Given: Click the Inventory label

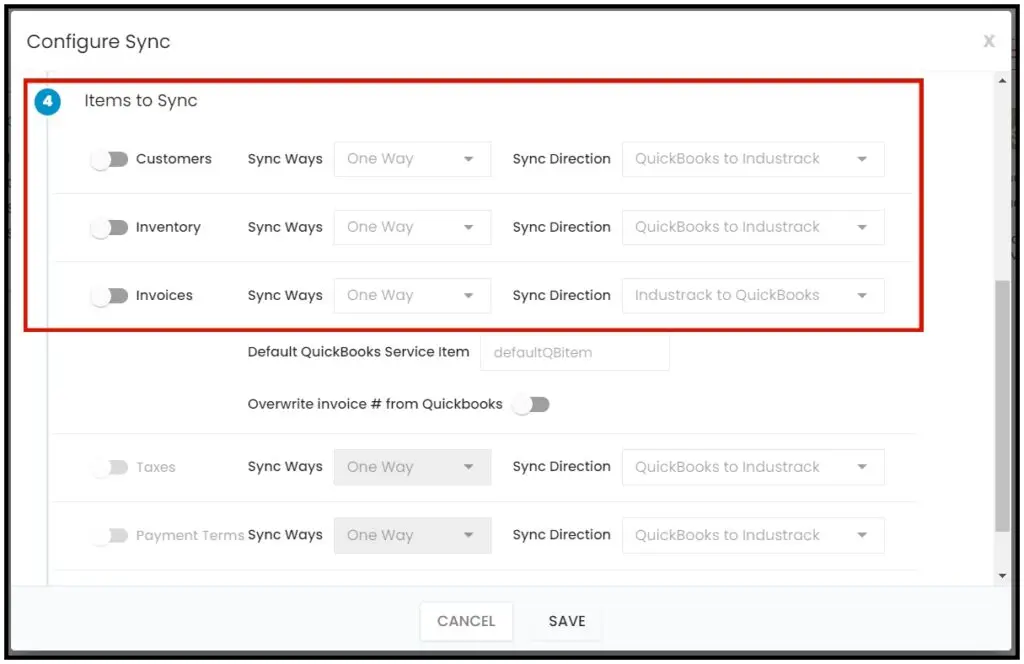Looking at the screenshot, I should (168, 227).
